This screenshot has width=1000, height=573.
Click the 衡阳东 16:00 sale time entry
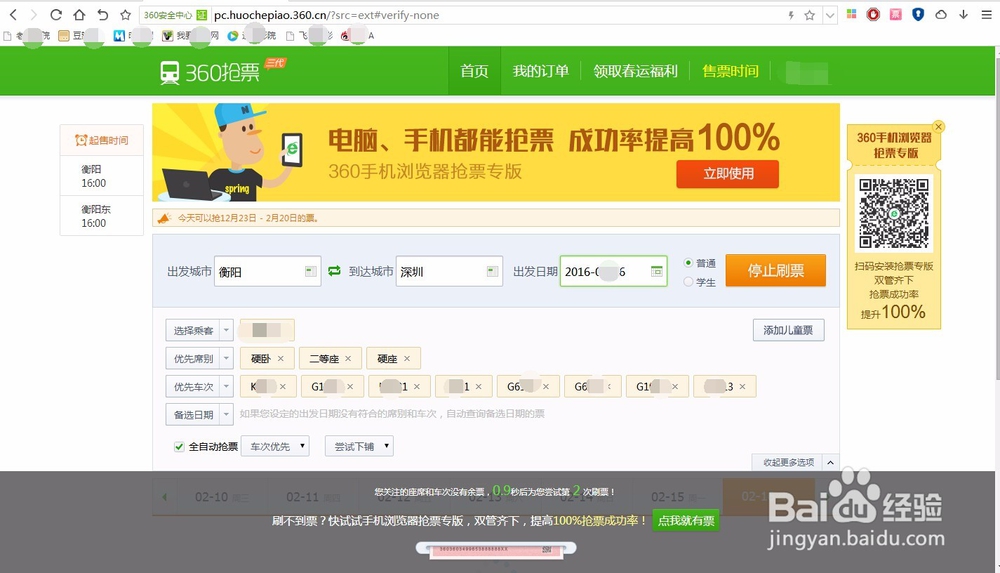(101, 216)
